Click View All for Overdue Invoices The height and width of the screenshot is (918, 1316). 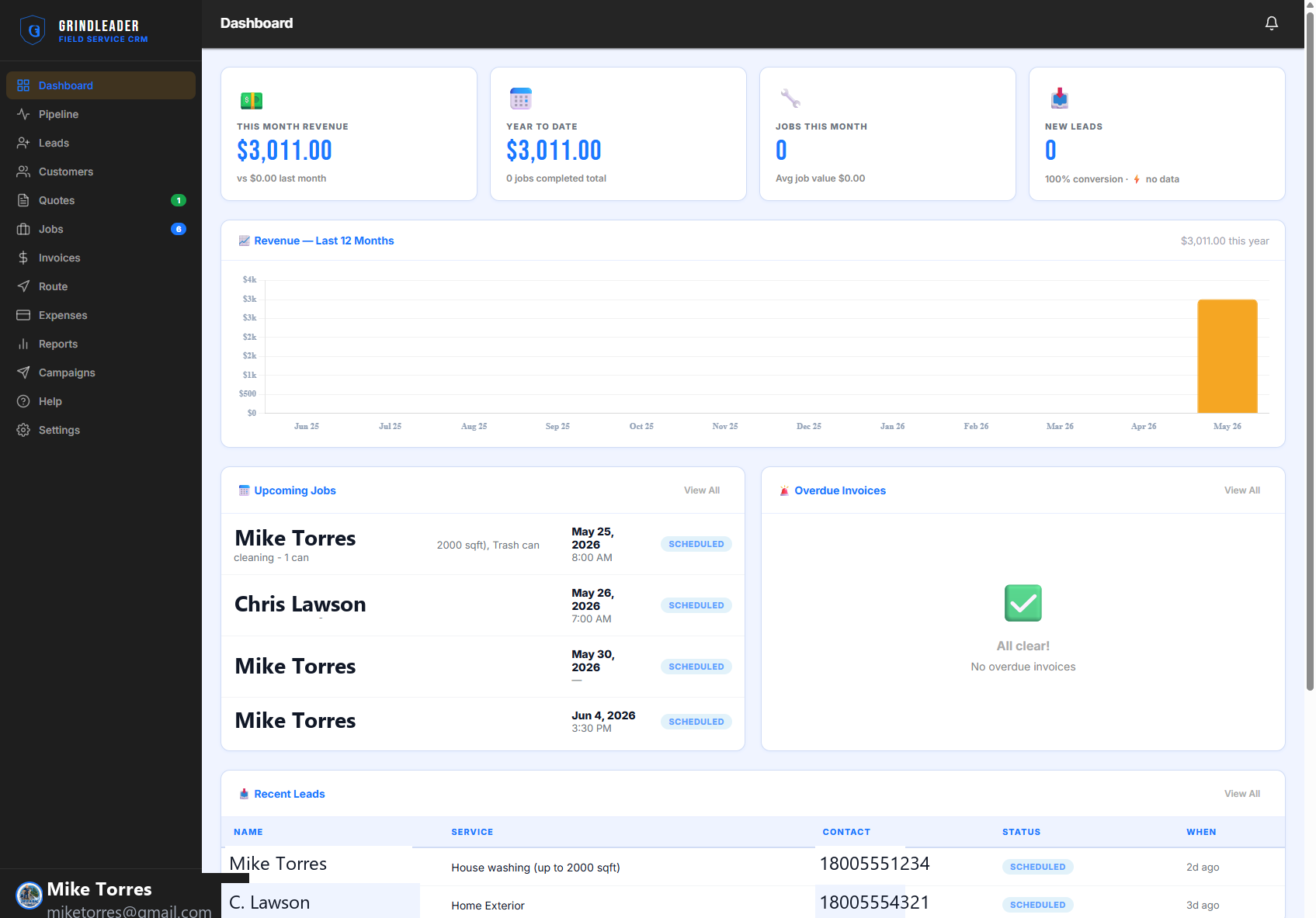point(1242,490)
